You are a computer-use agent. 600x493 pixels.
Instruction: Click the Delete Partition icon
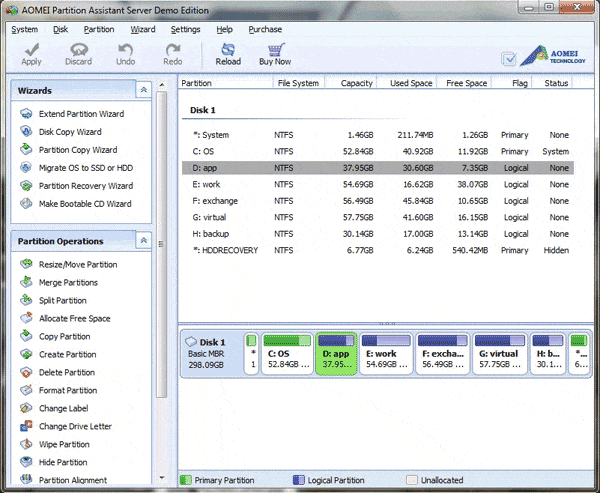[26, 372]
